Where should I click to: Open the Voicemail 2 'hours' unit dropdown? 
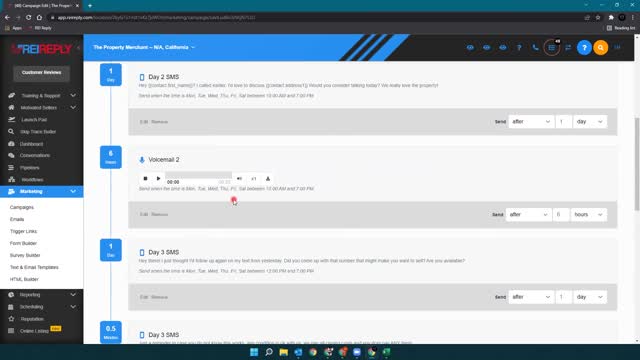pos(588,214)
